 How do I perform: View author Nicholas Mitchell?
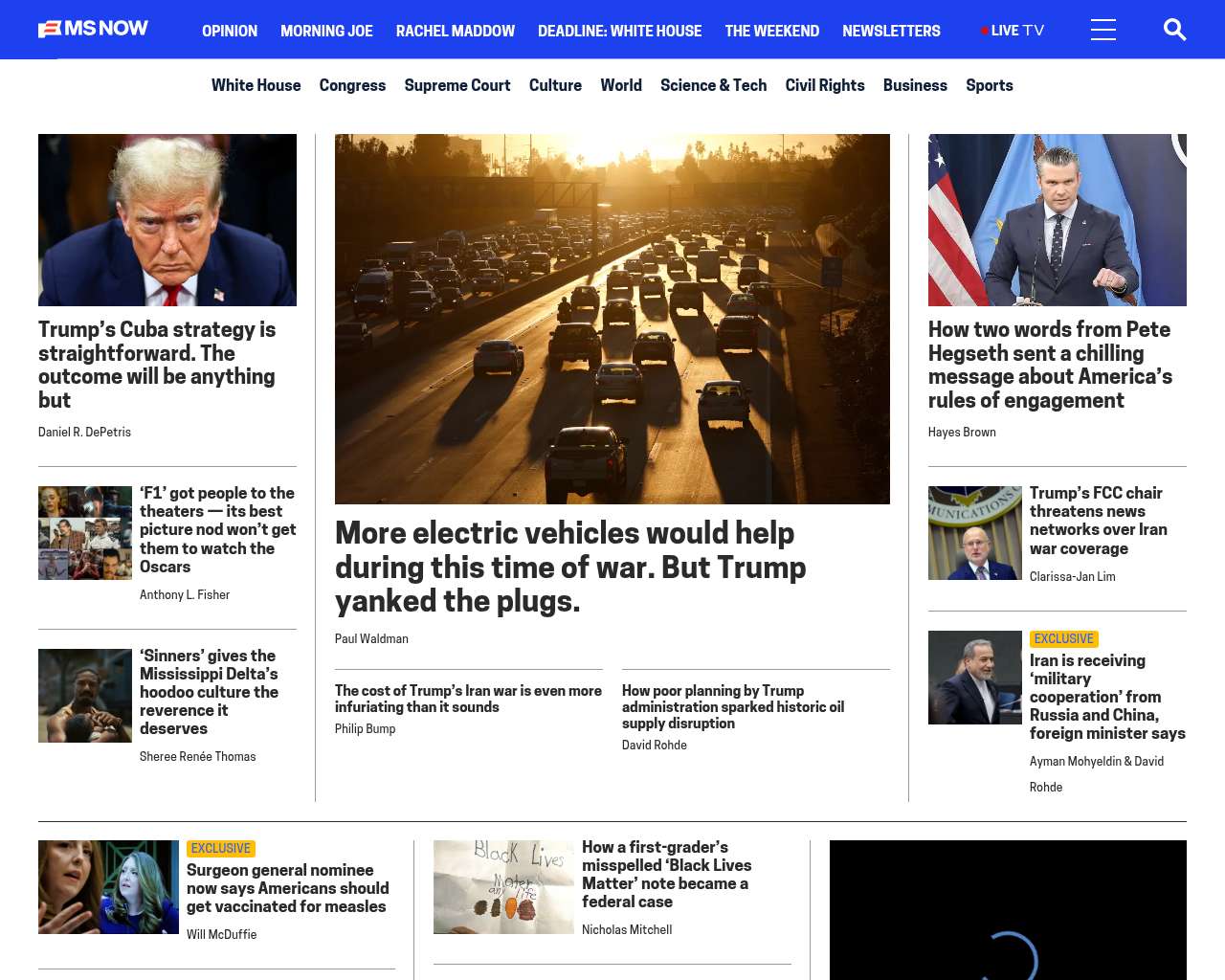click(627, 930)
